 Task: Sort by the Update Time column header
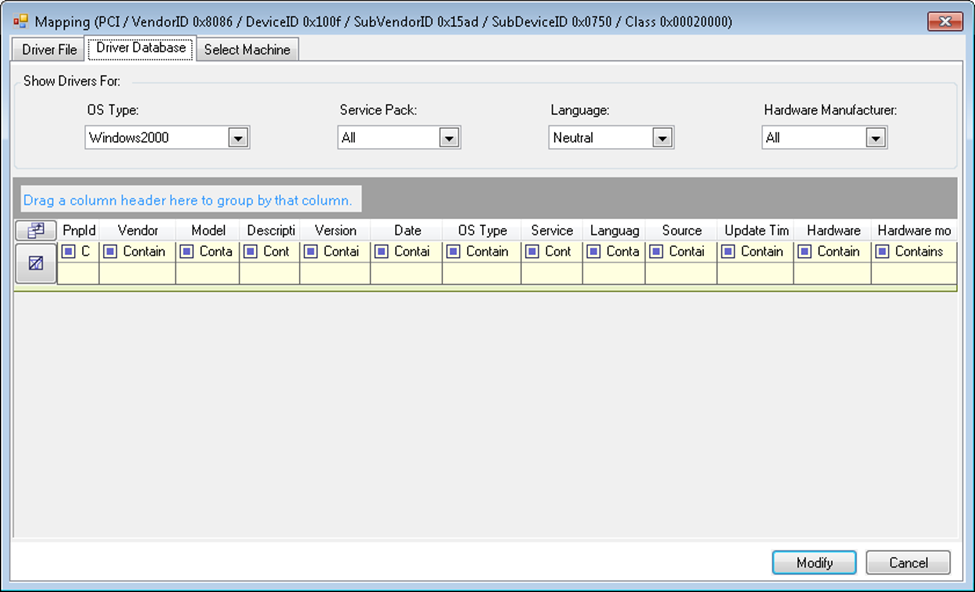click(x=756, y=231)
